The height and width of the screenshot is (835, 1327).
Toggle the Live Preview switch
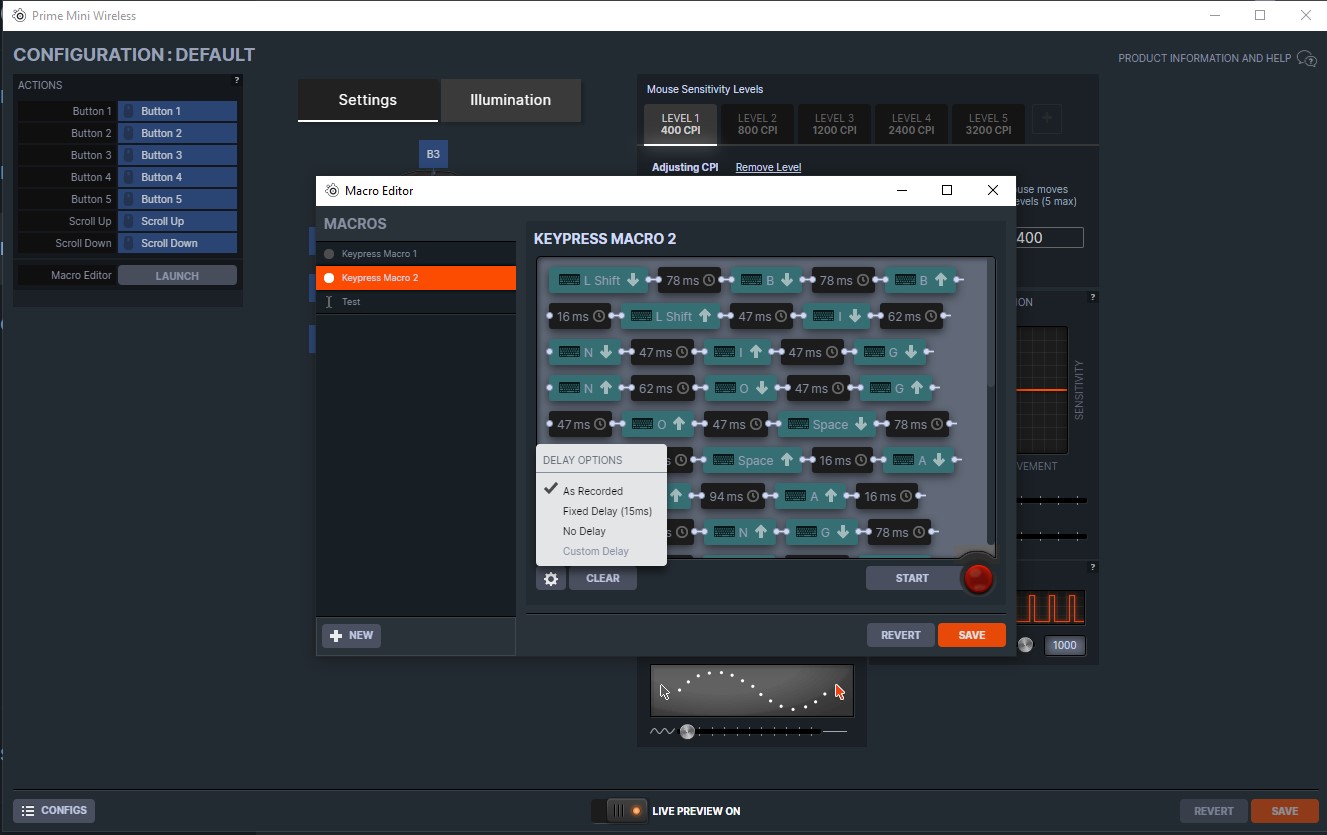point(619,810)
